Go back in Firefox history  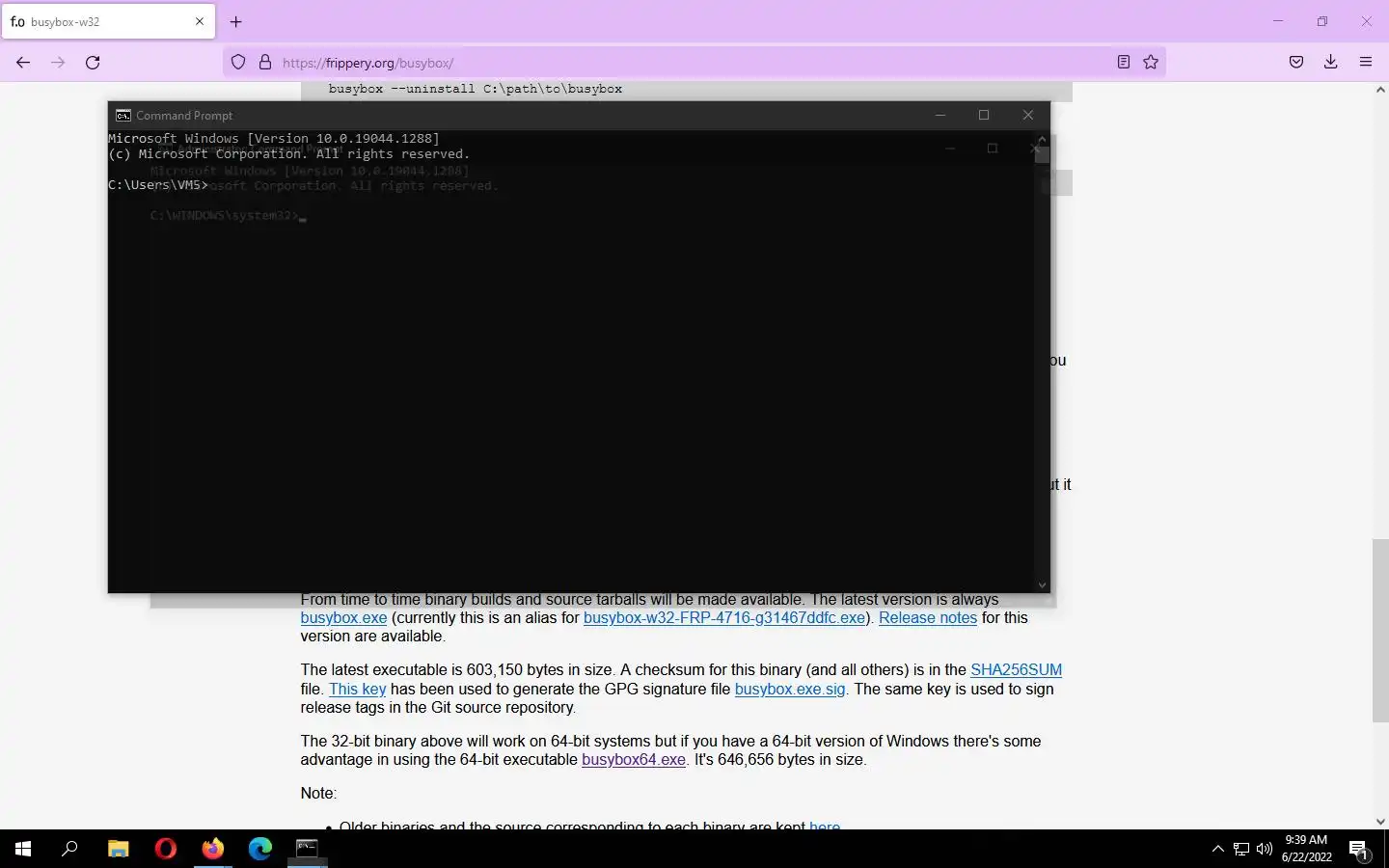[23, 63]
